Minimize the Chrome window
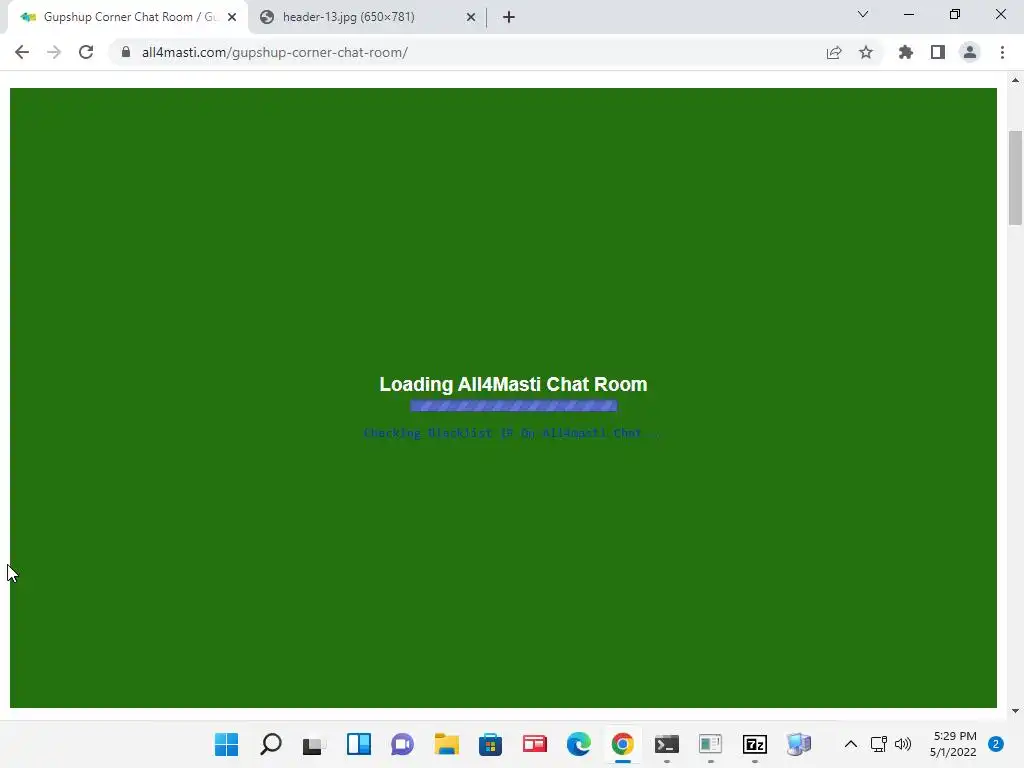 point(908,14)
